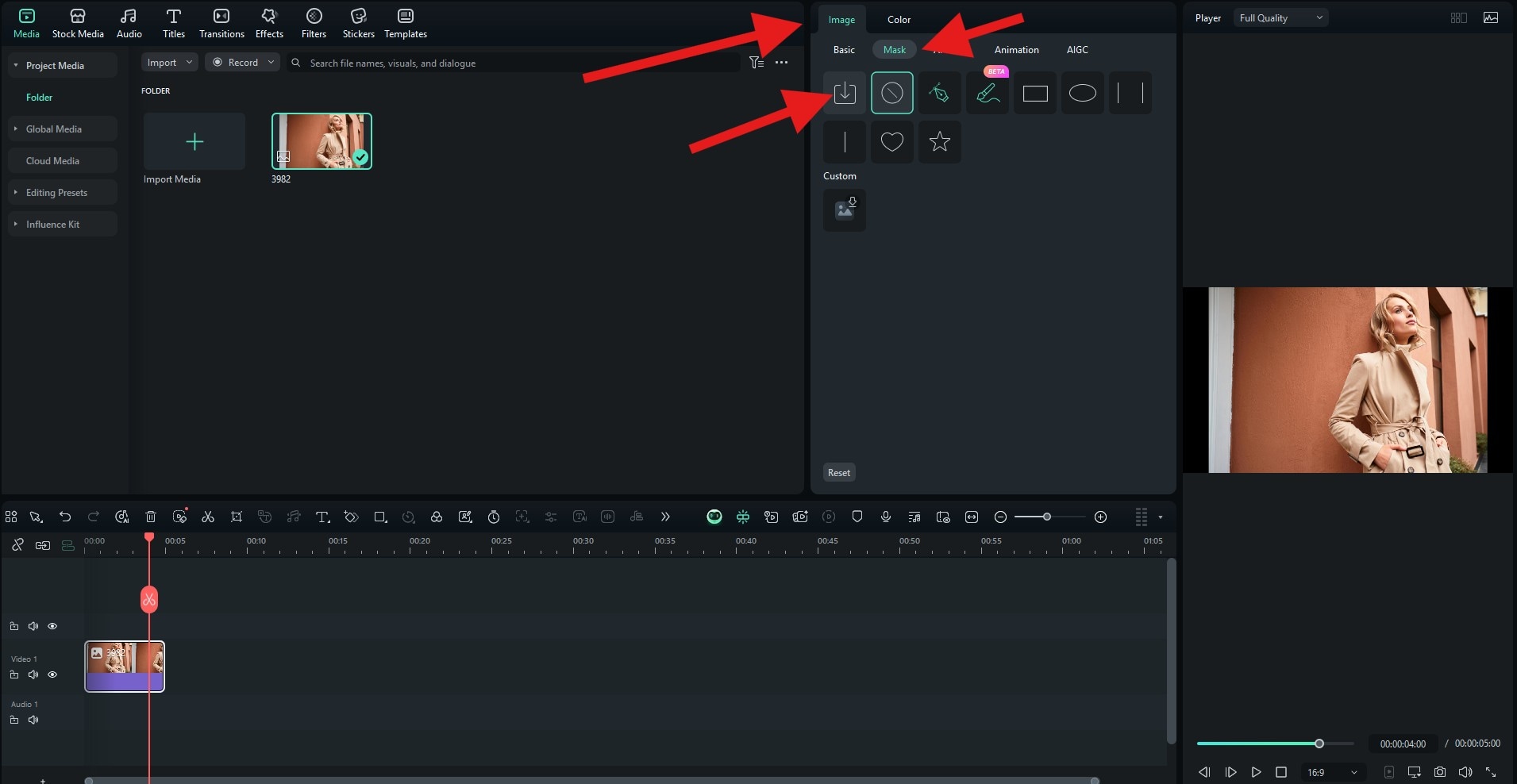Apply the double line mask shape
The image size is (1517, 784).
point(1130,93)
